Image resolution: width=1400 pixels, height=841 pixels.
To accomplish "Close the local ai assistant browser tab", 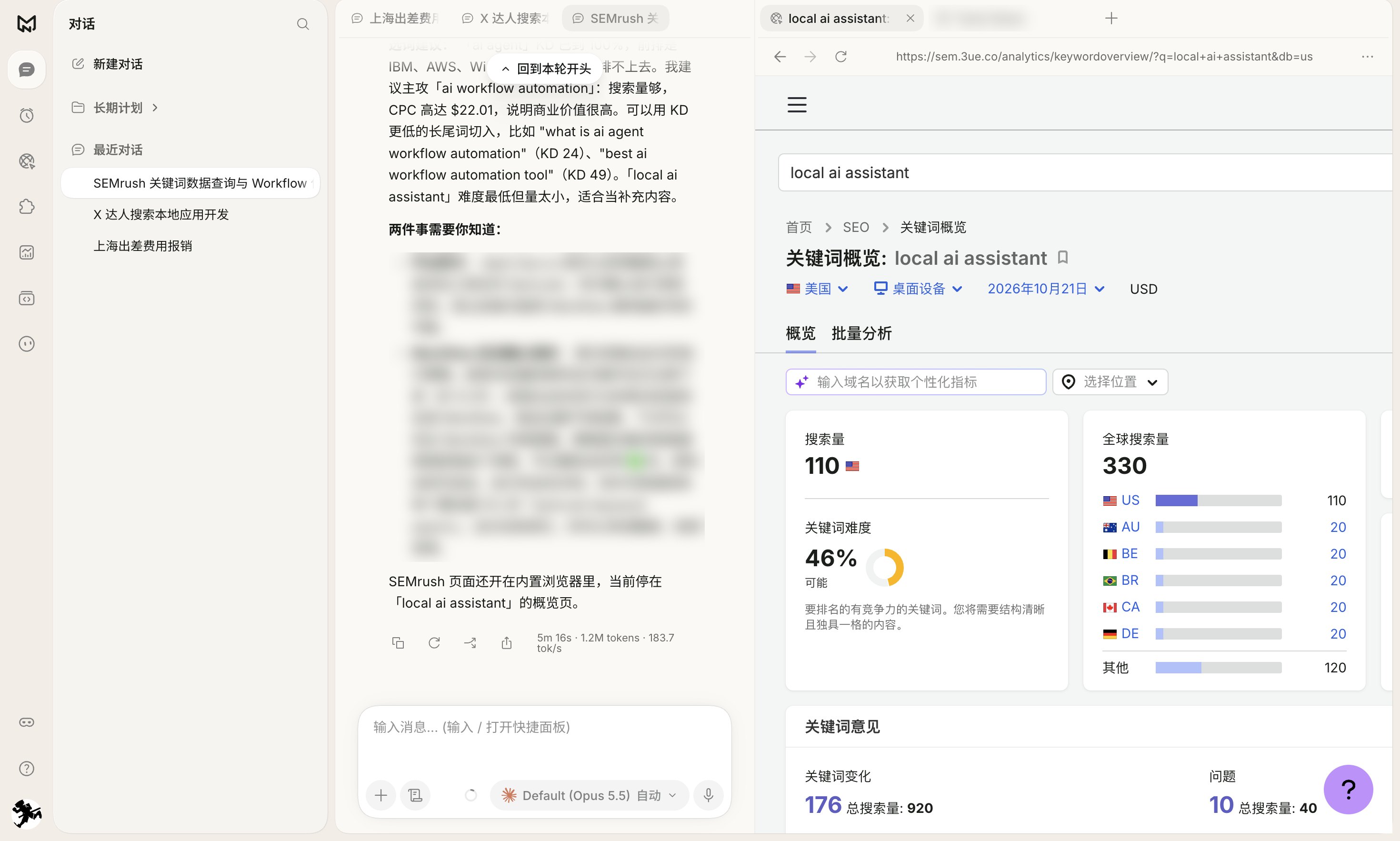I will pos(910,19).
